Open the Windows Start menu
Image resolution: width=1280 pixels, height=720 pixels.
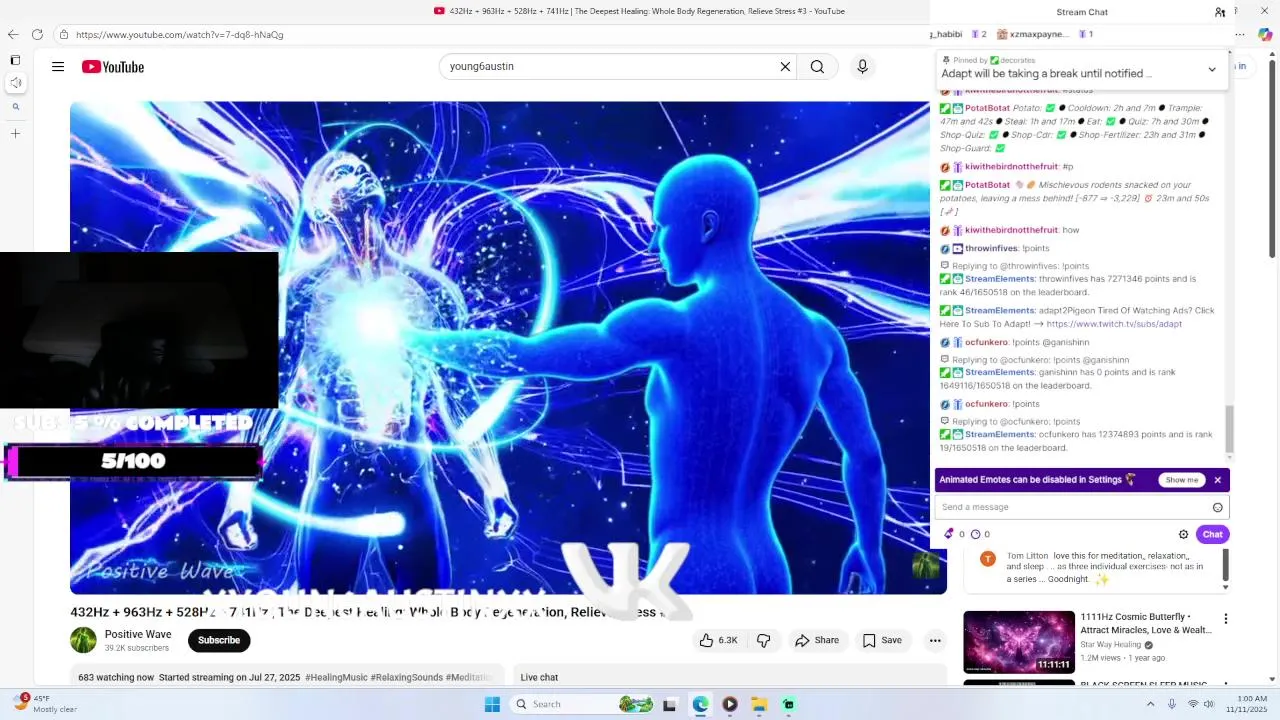pyautogui.click(x=492, y=704)
